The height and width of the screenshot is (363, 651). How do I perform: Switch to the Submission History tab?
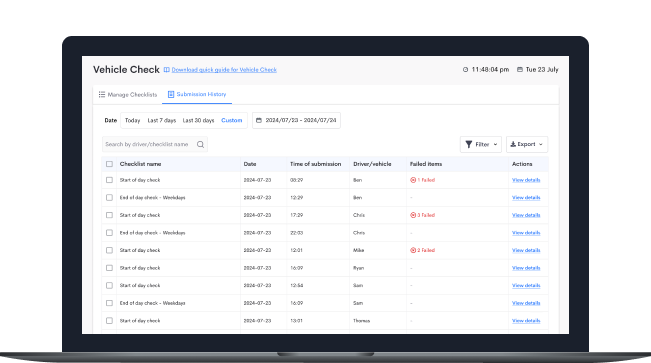(197, 95)
